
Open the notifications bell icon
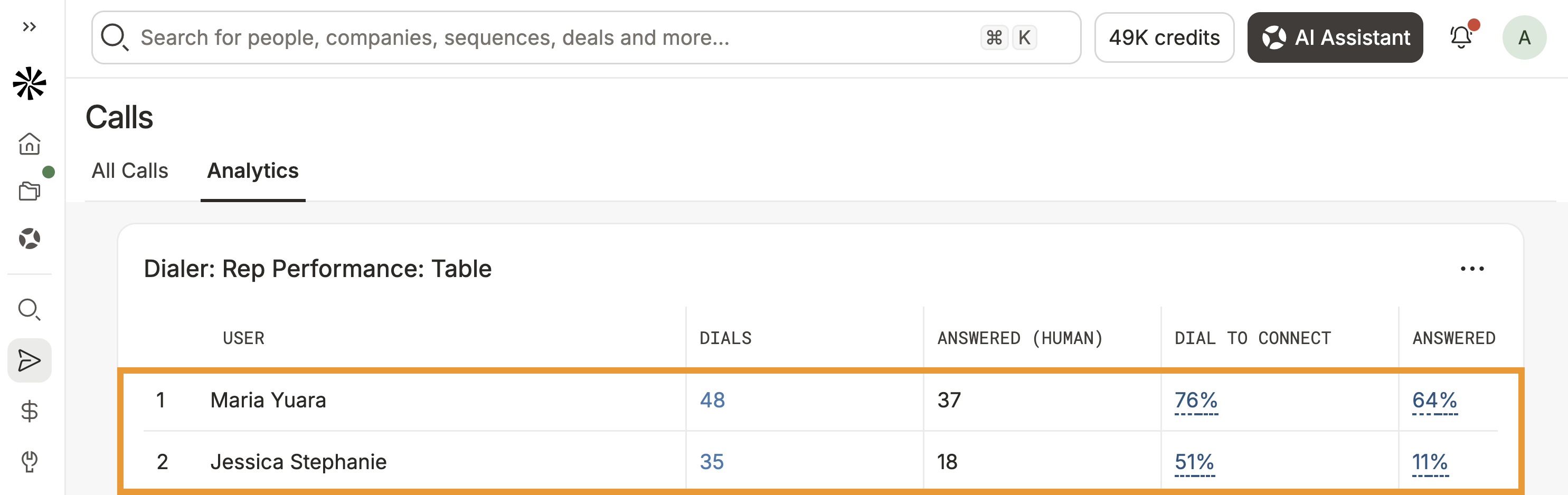pyautogui.click(x=1460, y=37)
